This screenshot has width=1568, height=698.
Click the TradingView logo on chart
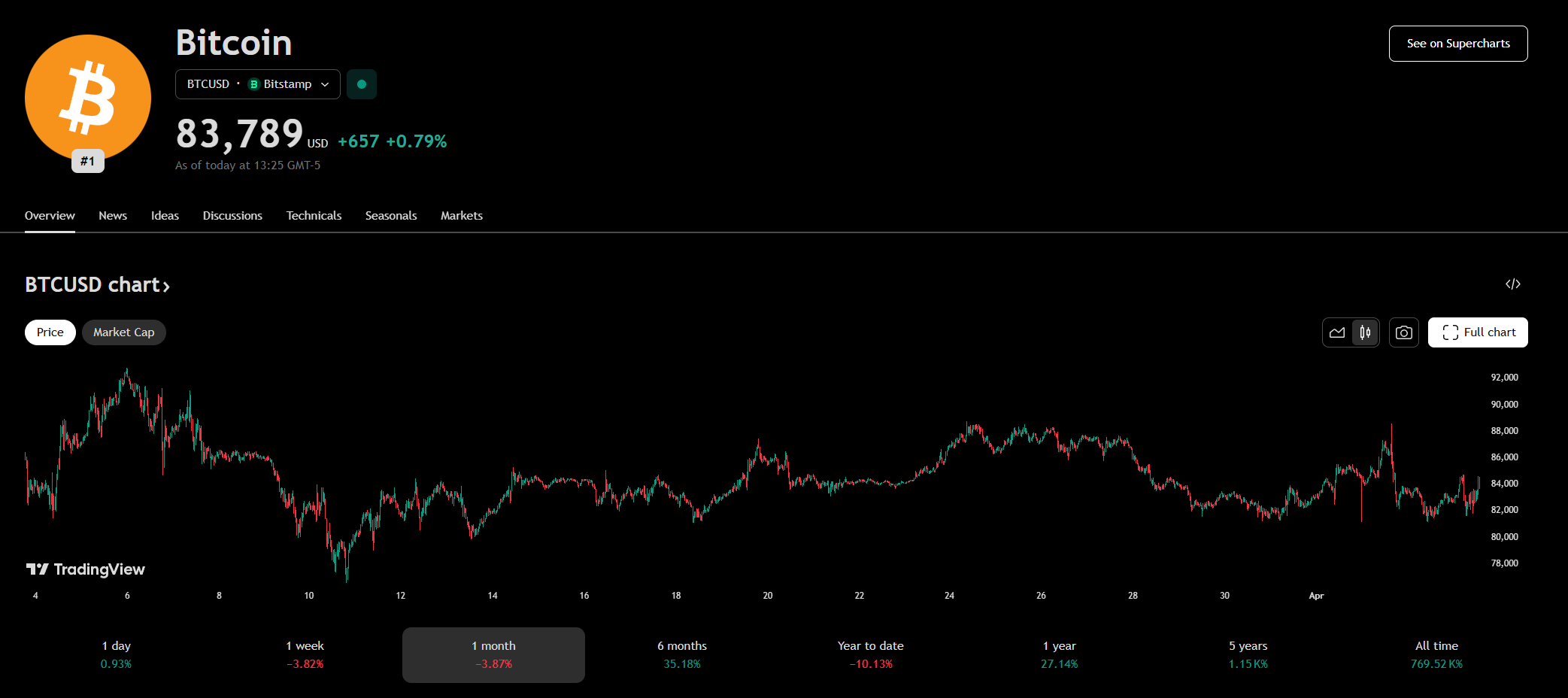tap(86, 569)
